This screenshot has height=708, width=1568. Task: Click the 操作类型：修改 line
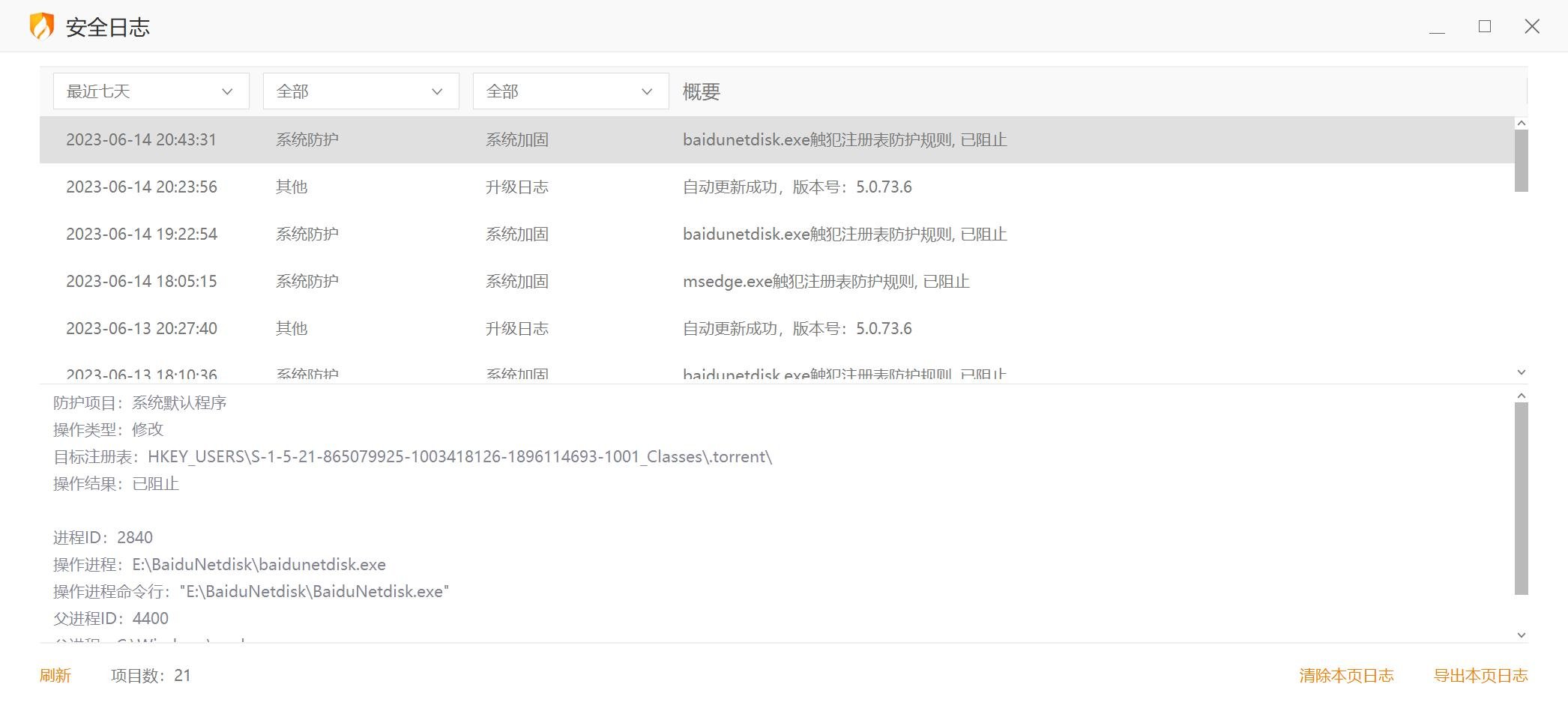[109, 429]
